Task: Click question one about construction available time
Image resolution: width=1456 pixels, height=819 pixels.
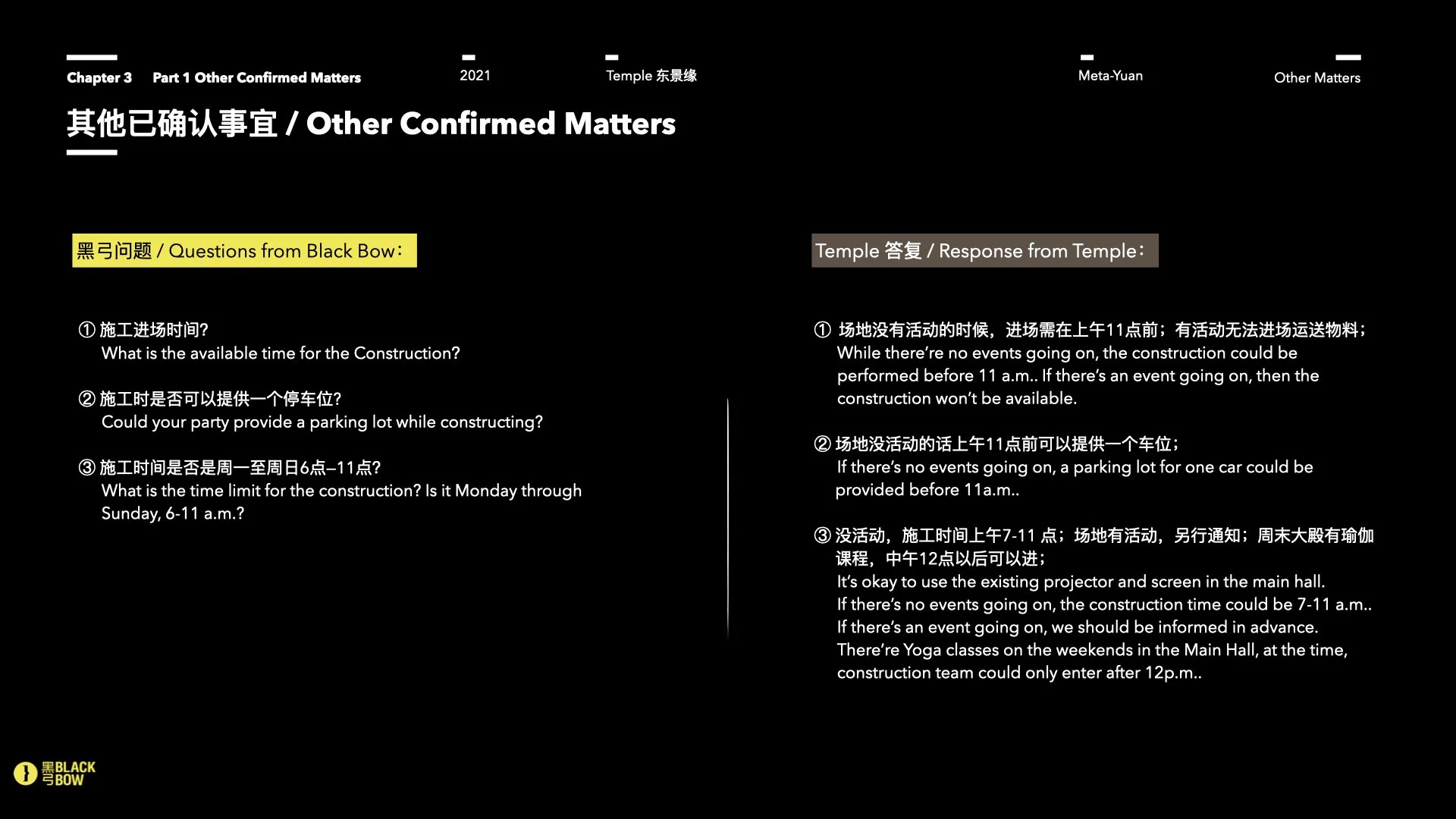Action: (x=280, y=353)
